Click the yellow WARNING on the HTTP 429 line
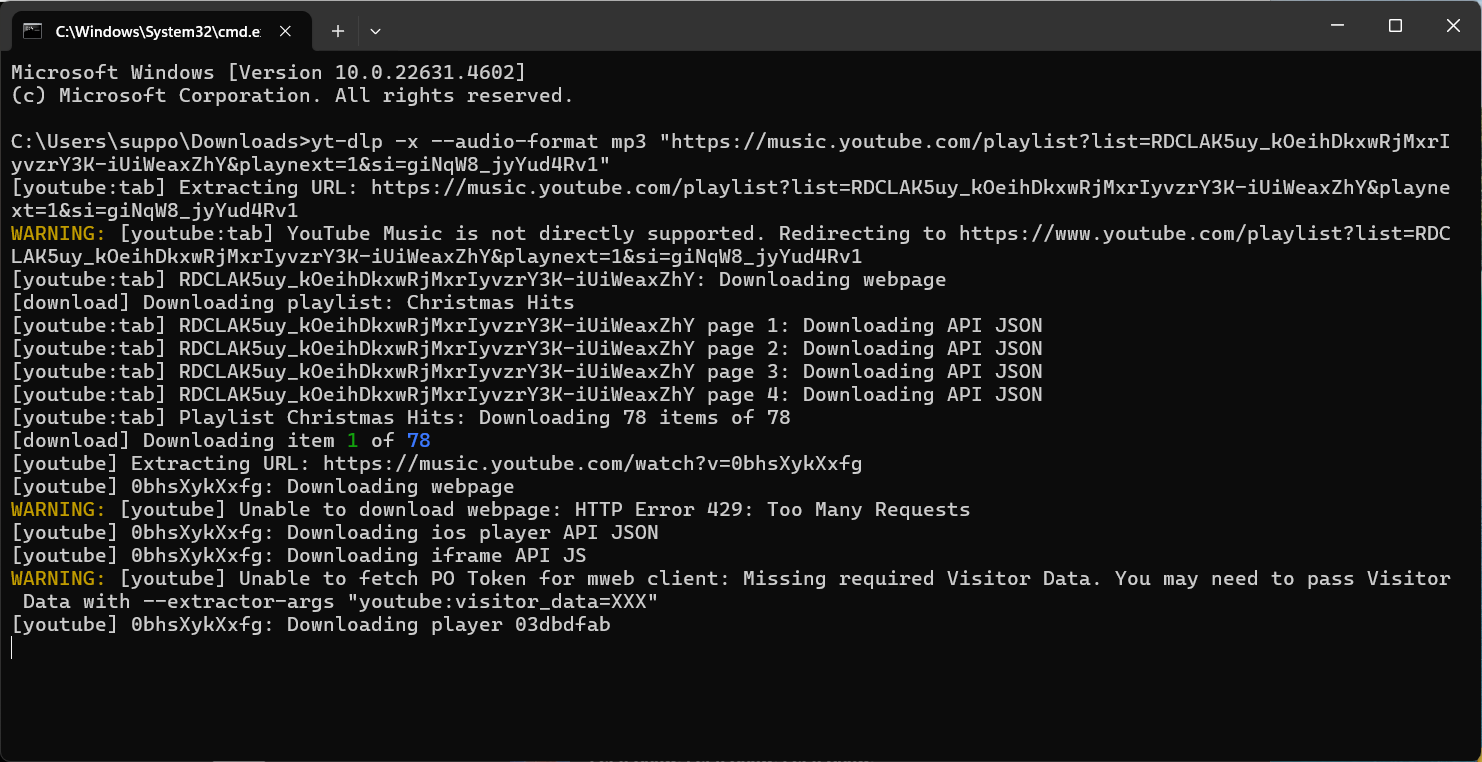This screenshot has width=1482, height=762. click(58, 509)
